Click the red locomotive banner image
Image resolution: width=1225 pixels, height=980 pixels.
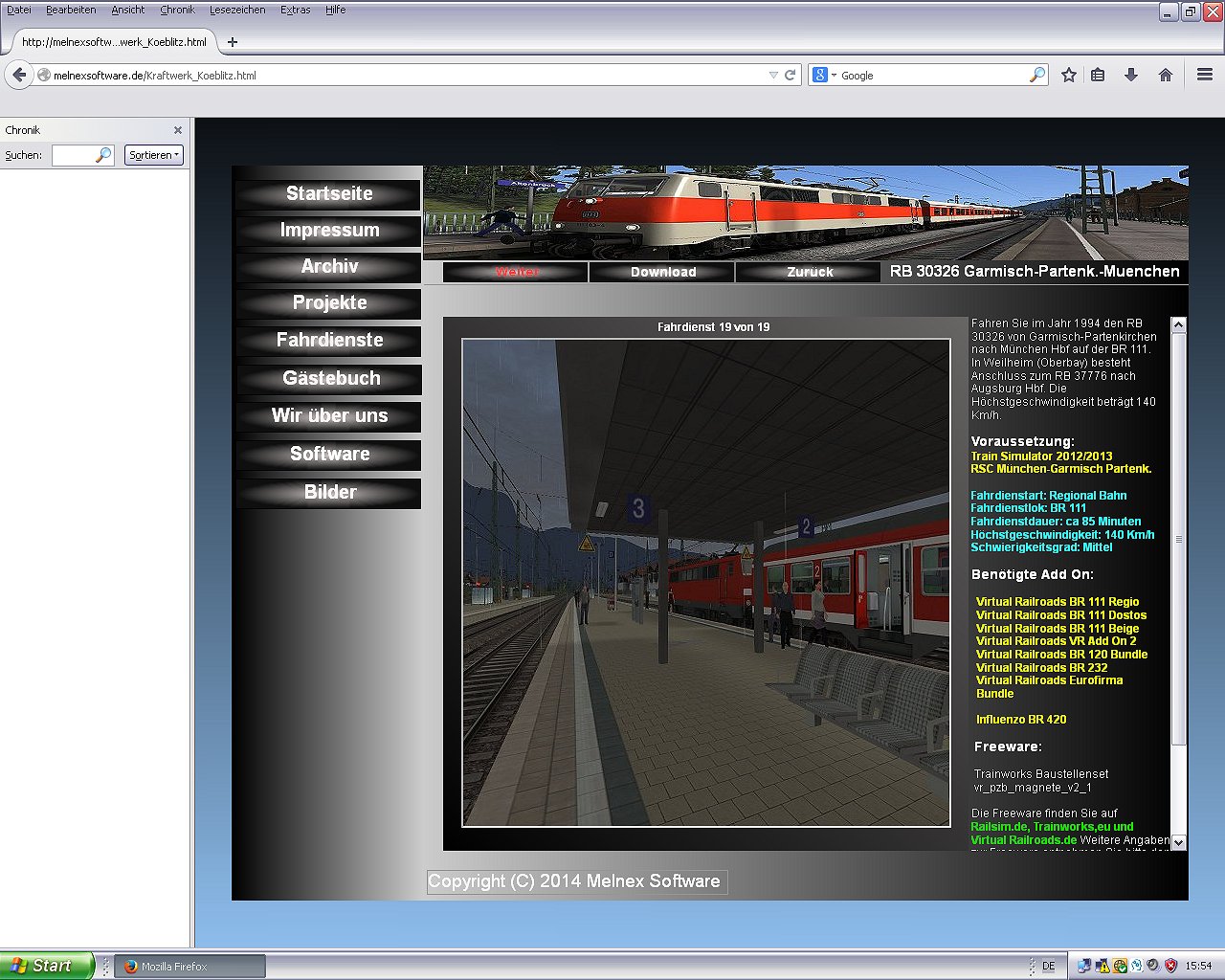[806, 212]
